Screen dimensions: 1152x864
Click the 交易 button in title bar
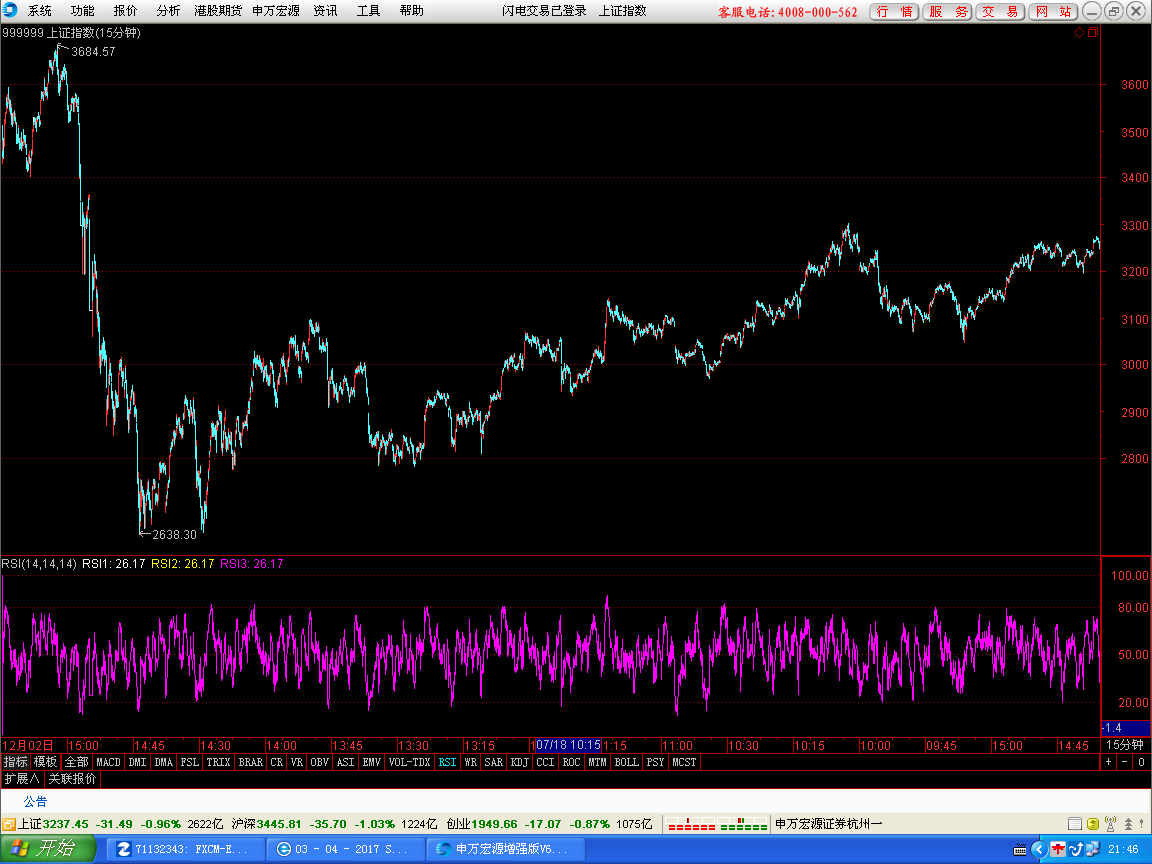tap(1001, 12)
